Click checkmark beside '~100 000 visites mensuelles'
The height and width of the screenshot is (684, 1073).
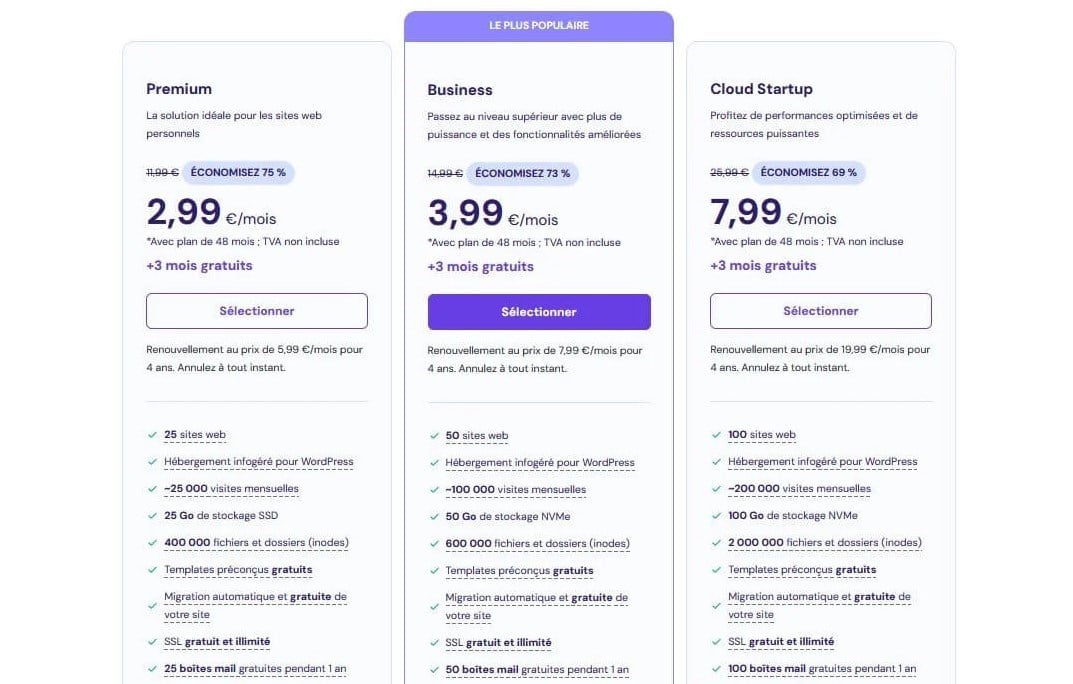(434, 490)
